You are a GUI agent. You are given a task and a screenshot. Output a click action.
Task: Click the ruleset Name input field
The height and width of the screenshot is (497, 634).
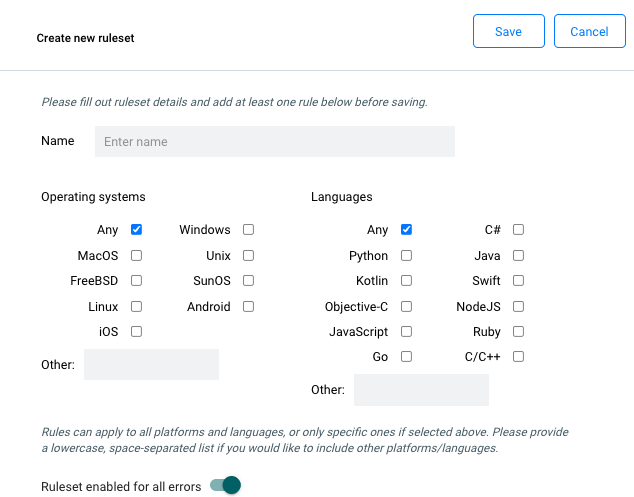click(x=274, y=142)
